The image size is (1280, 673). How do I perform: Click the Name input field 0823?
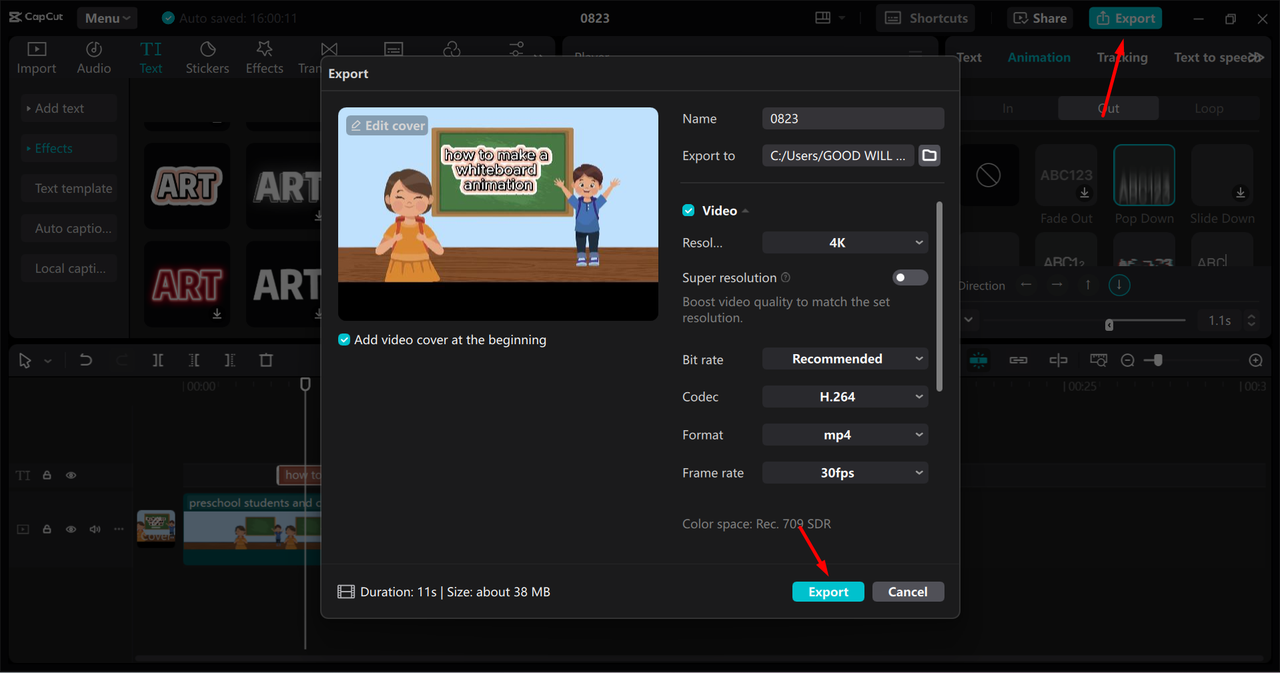click(853, 118)
